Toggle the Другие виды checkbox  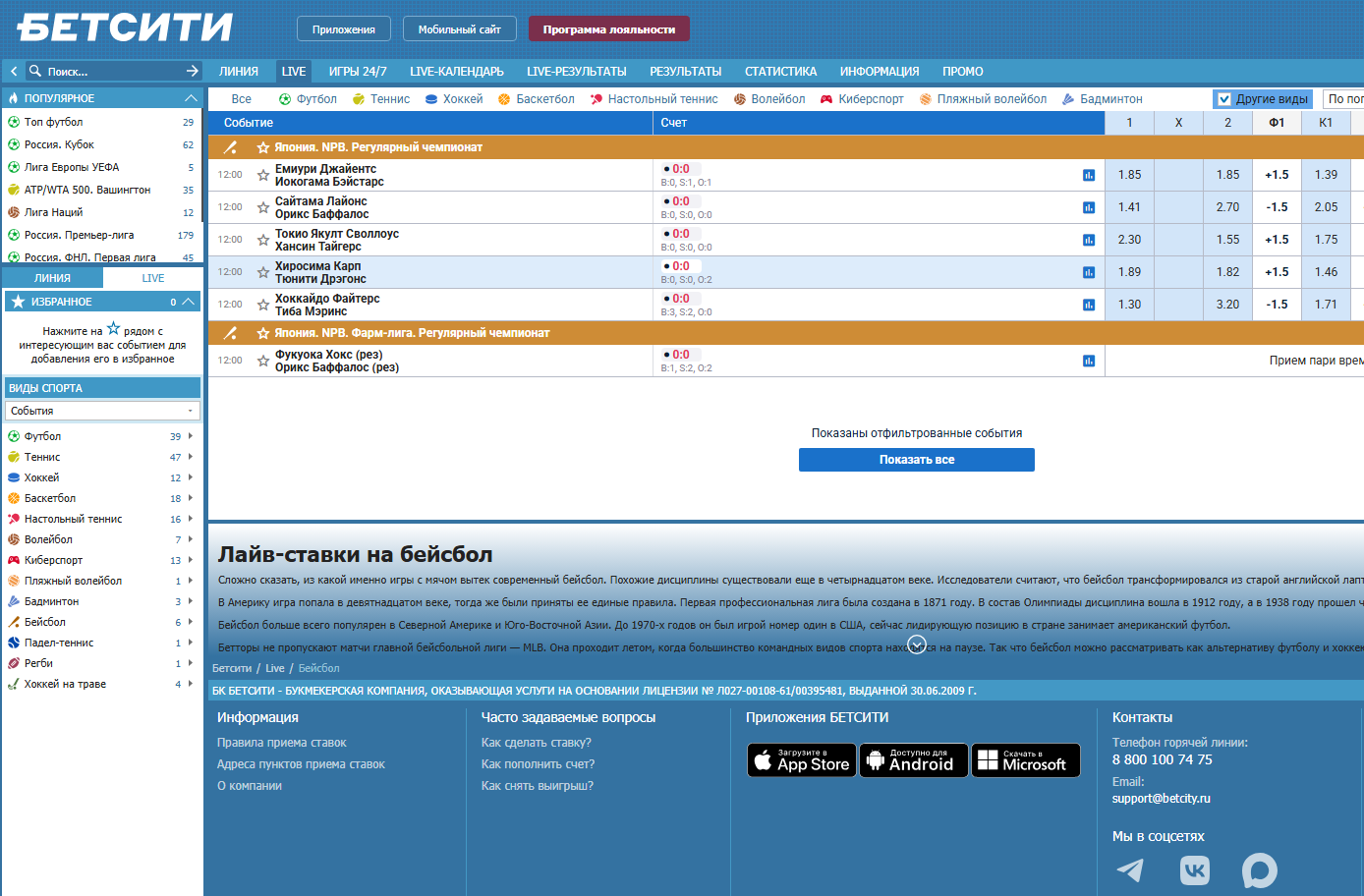[1224, 99]
